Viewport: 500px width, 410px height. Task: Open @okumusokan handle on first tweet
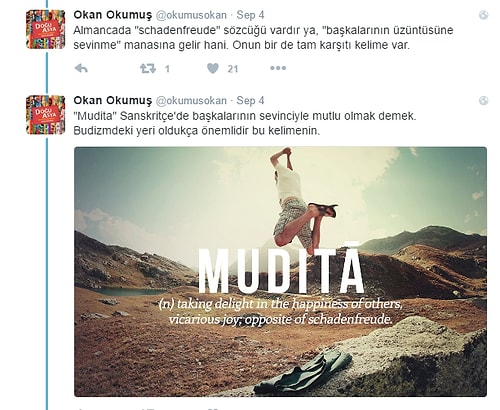click(191, 15)
